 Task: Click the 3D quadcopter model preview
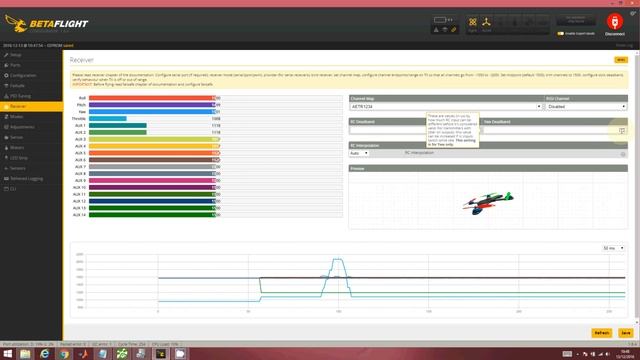click(488, 203)
